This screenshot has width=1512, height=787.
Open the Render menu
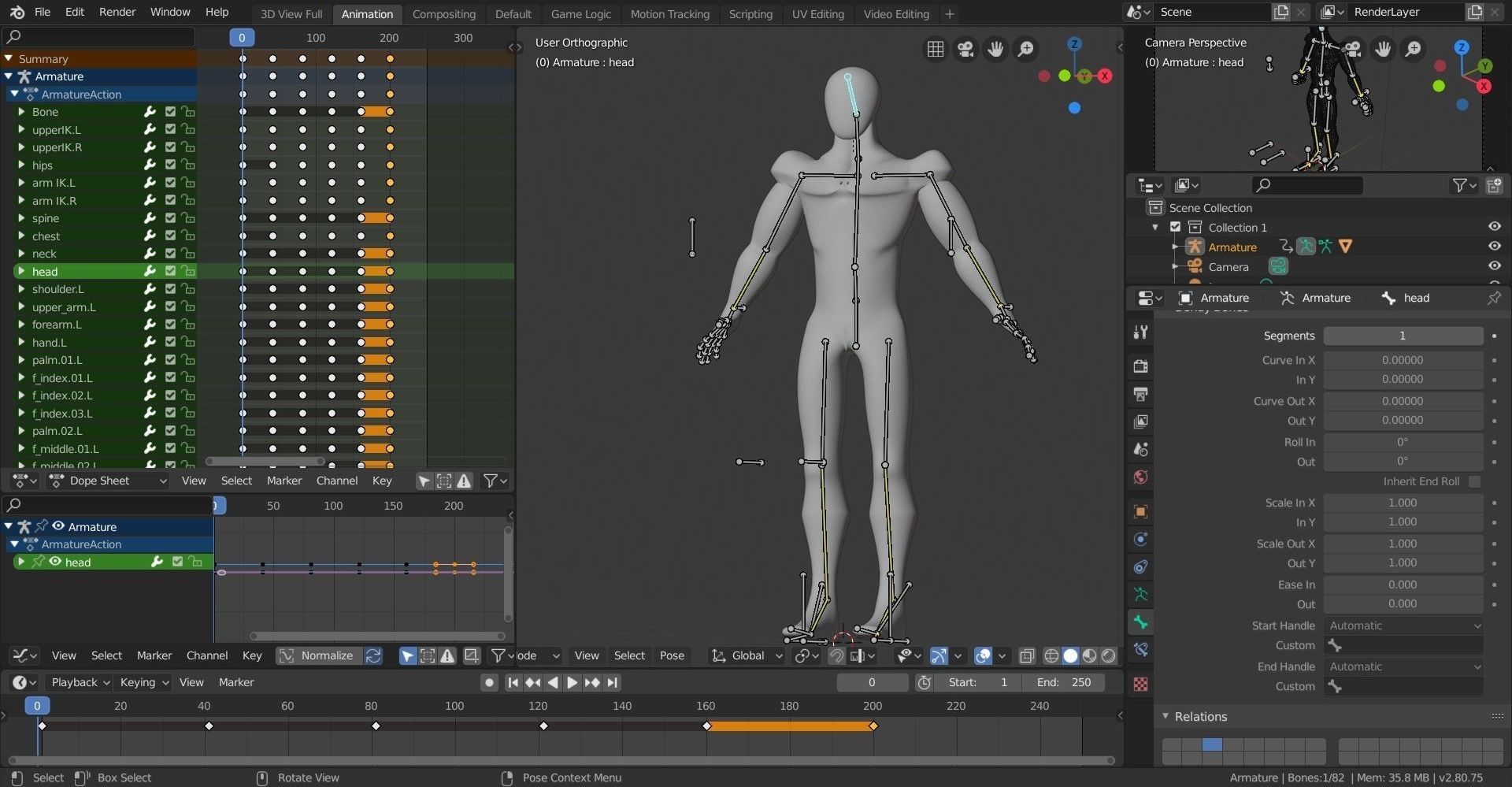117,12
